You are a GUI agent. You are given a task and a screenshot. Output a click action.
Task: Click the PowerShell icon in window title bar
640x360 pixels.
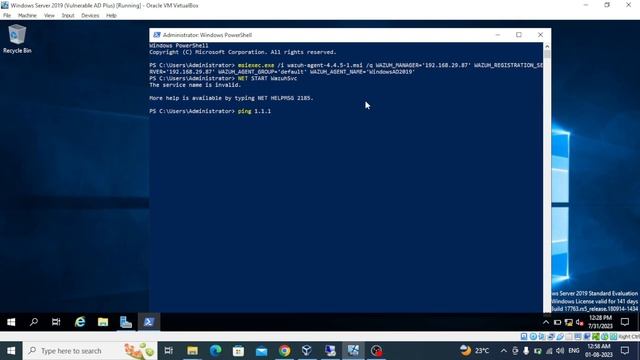click(157, 35)
